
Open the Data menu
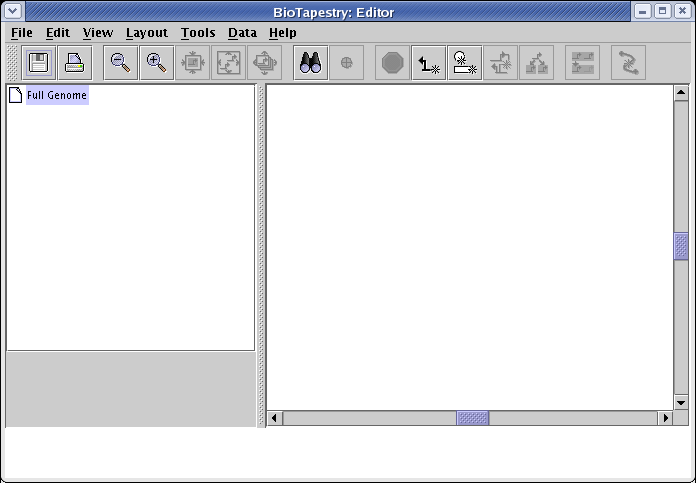[x=242, y=33]
